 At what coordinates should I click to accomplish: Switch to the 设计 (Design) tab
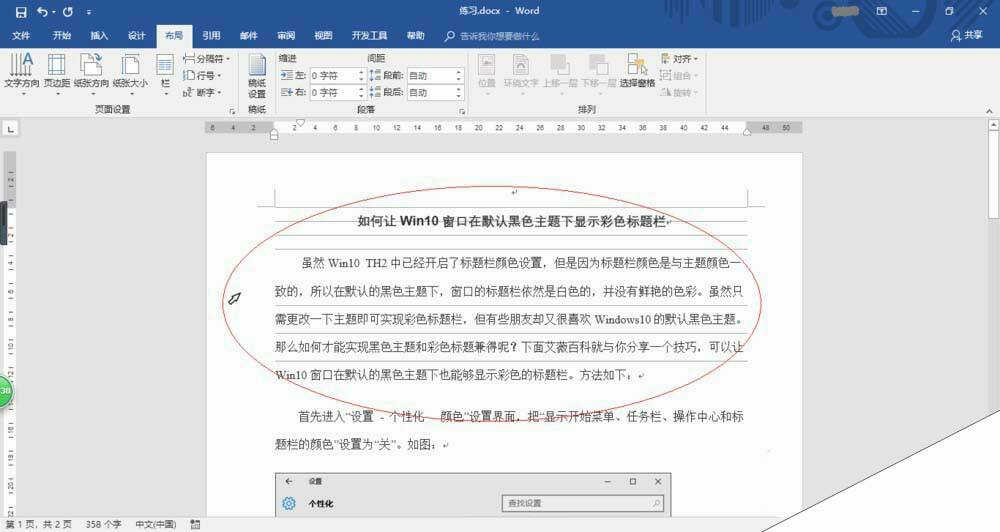coord(136,36)
